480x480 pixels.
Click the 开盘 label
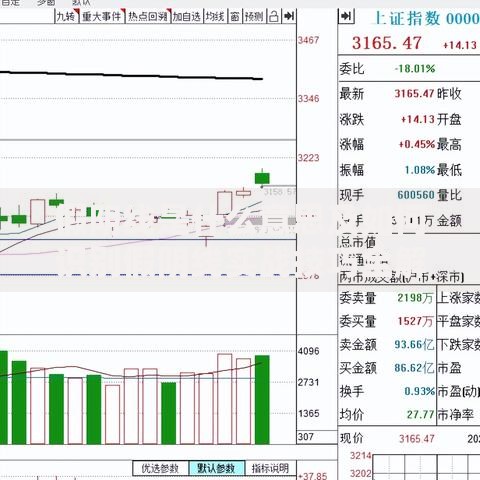click(449, 119)
